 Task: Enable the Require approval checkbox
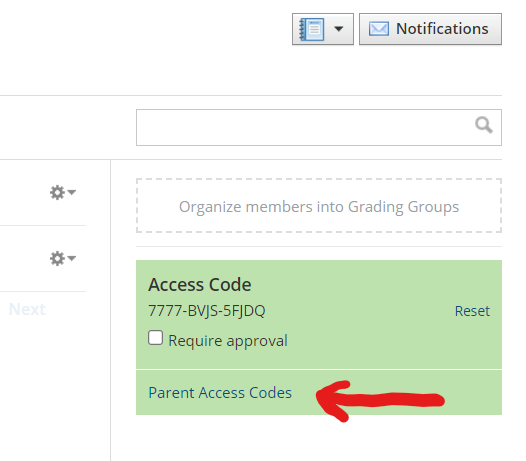[156, 338]
